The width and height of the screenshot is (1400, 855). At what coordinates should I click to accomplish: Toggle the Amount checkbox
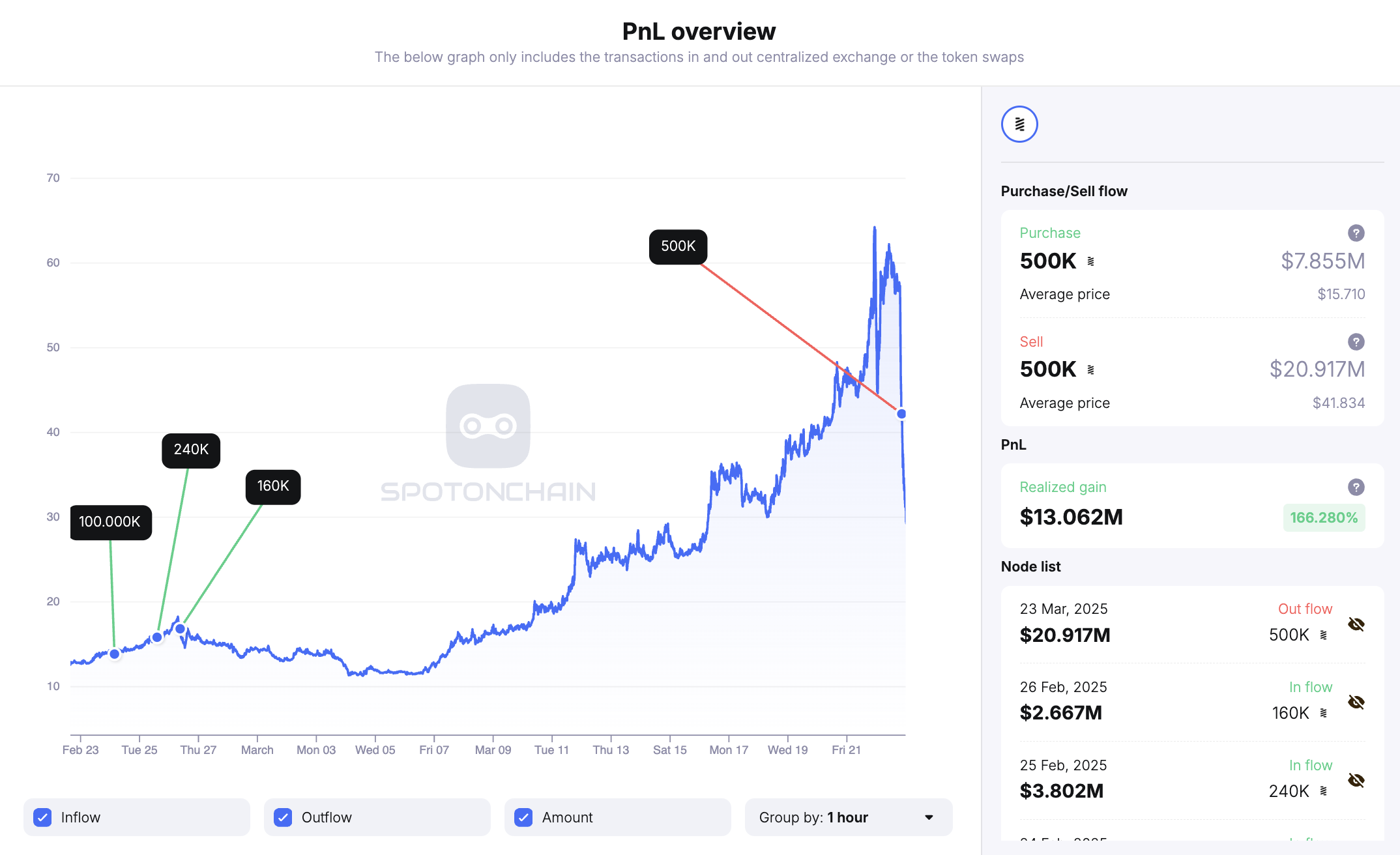tap(524, 817)
